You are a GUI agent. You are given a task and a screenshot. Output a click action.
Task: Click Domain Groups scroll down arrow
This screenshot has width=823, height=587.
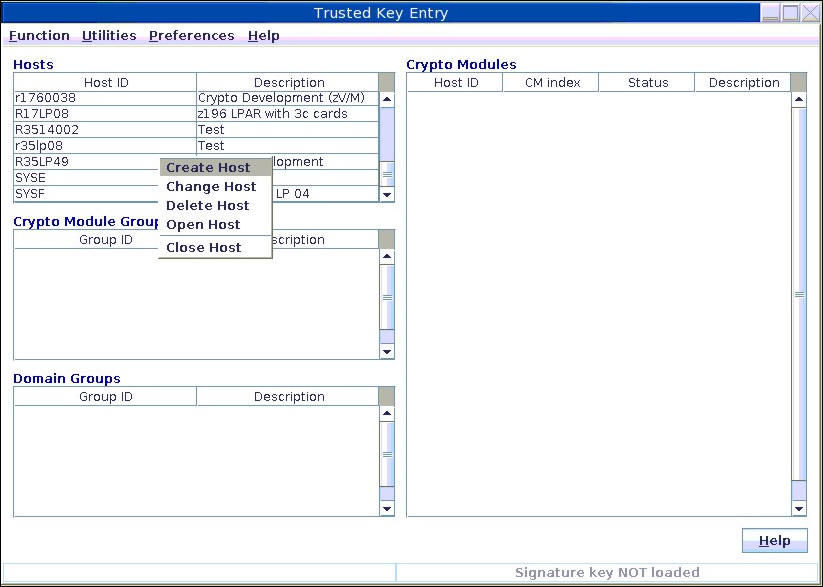point(387,508)
